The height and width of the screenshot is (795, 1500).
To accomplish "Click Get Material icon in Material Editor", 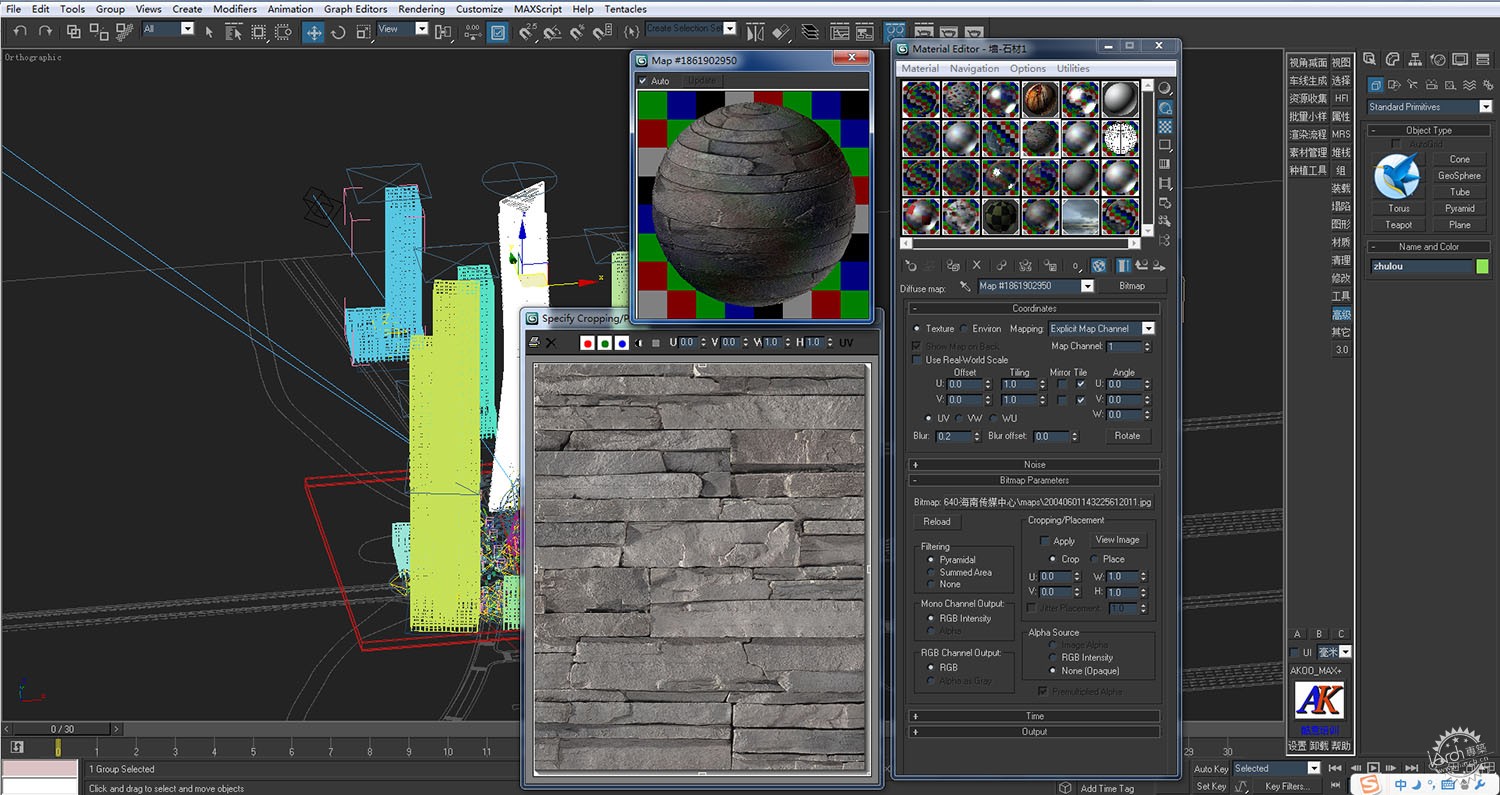I will [911, 266].
